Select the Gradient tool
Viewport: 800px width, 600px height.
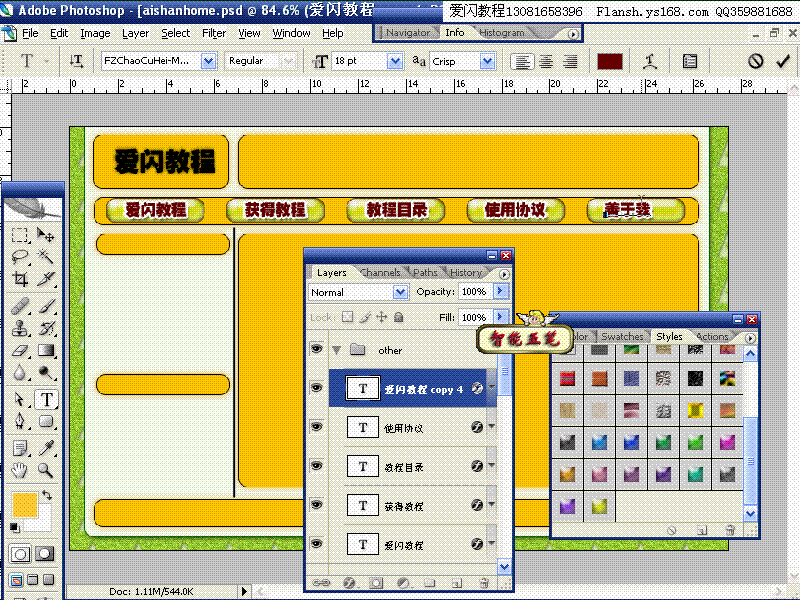pyautogui.click(x=45, y=351)
